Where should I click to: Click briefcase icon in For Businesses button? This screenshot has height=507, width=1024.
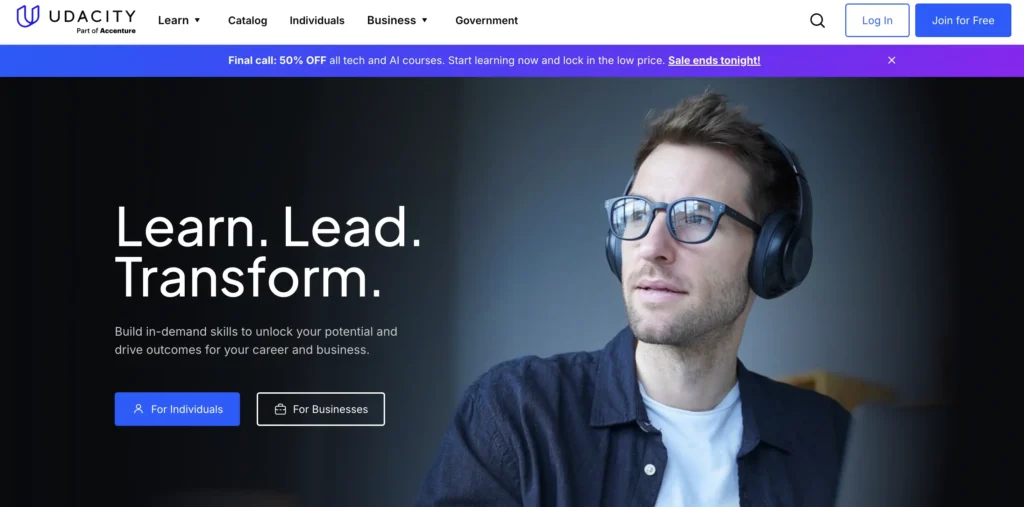[x=280, y=409]
